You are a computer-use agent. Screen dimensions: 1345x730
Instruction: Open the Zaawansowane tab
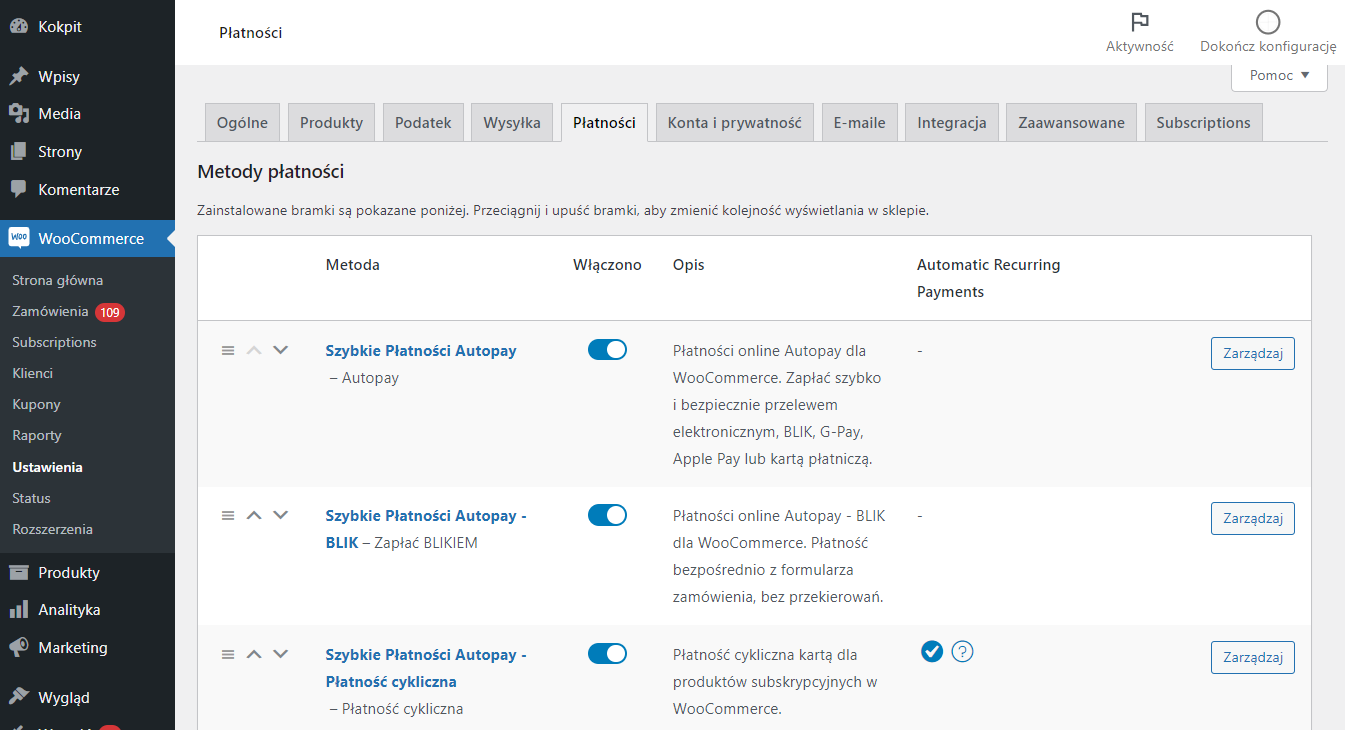(x=1071, y=122)
